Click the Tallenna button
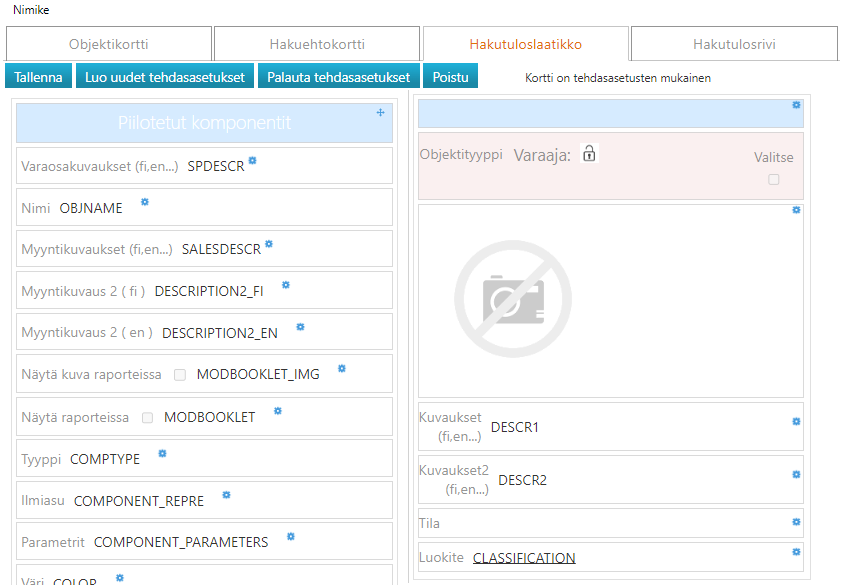Viewport: 843px width, 585px height. pyautogui.click(x=38, y=77)
